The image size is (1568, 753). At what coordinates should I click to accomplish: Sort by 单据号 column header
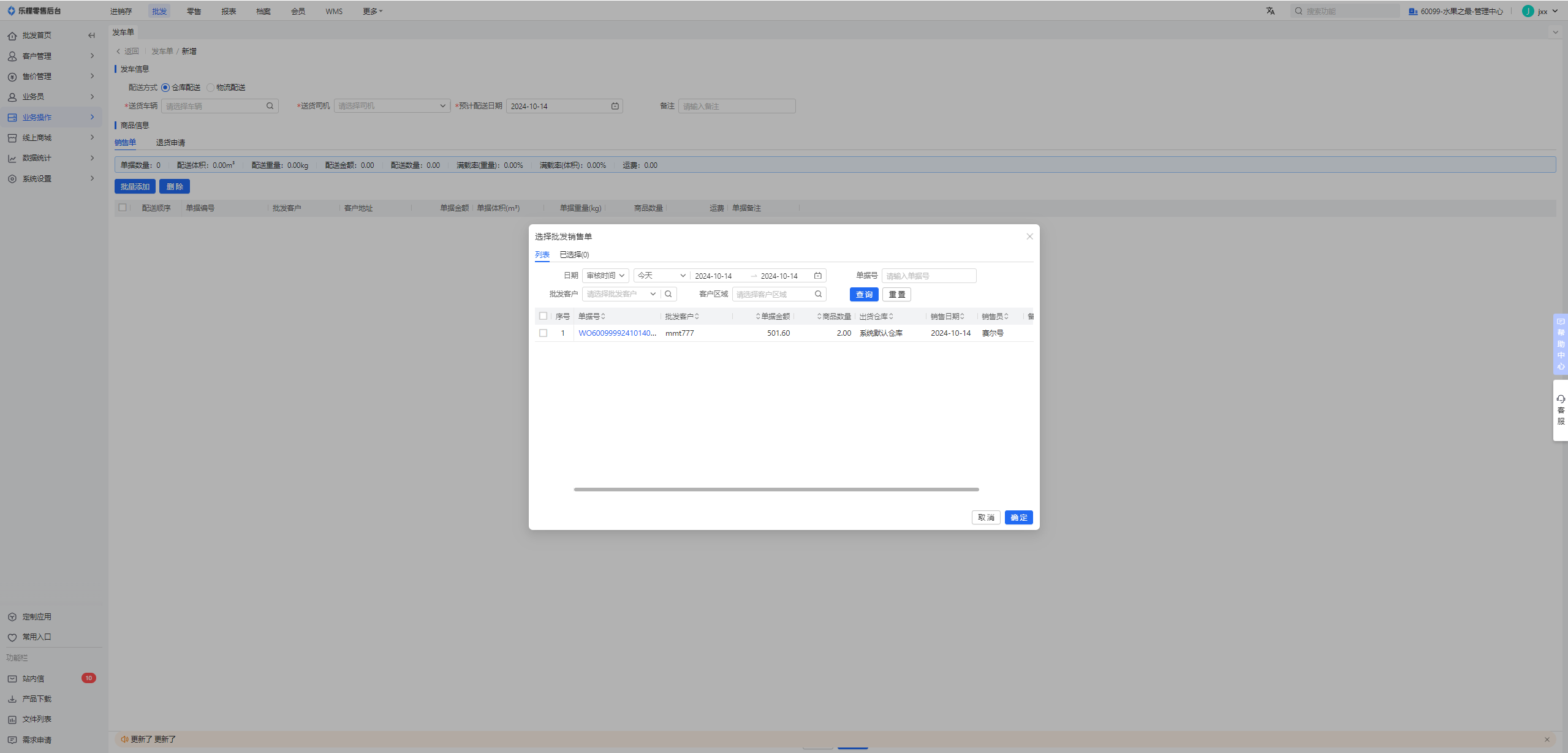[x=591, y=317]
